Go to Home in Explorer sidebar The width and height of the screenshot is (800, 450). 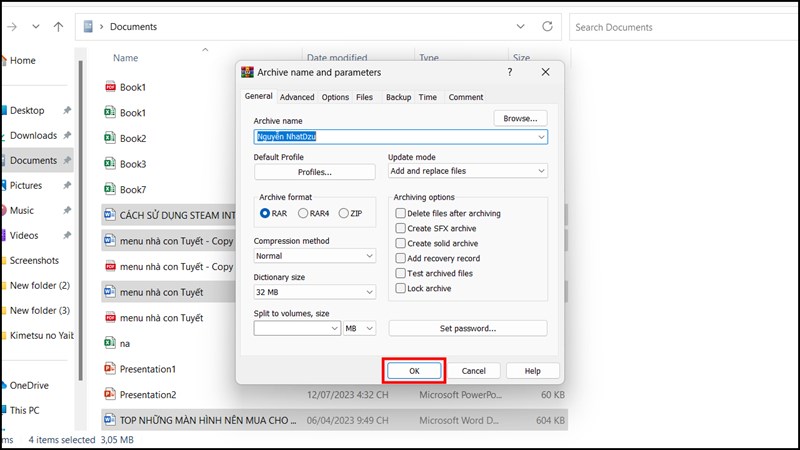pos(22,60)
